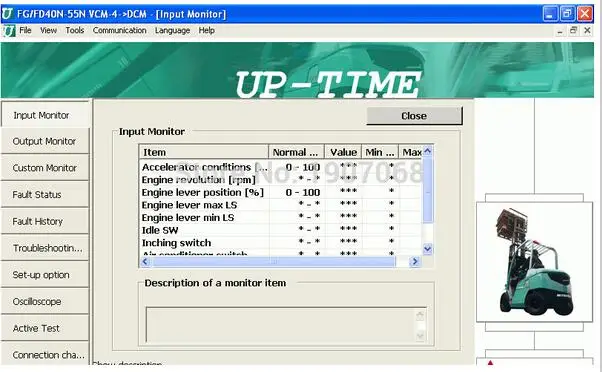The image size is (602, 372).
Task: Click the monitor list scroll up arrow
Action: (x=428, y=151)
